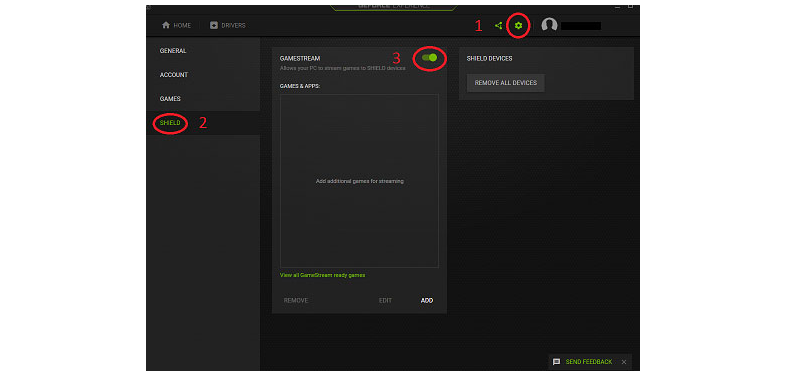This screenshot has height=376, width=785.
Task: Dismiss the Send Feedback bar
Action: click(624, 361)
